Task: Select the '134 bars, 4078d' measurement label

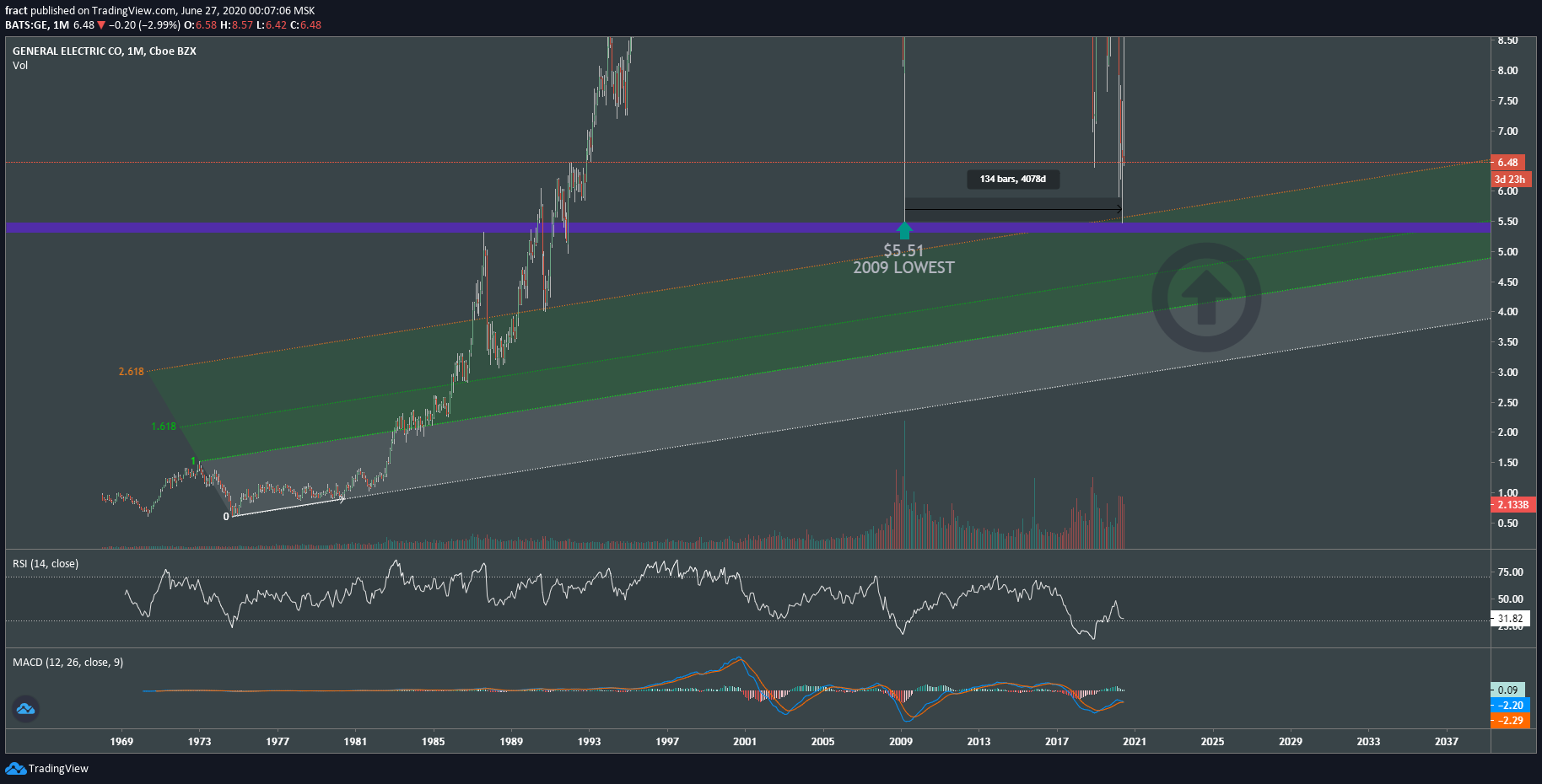Action: pyautogui.click(x=1013, y=179)
